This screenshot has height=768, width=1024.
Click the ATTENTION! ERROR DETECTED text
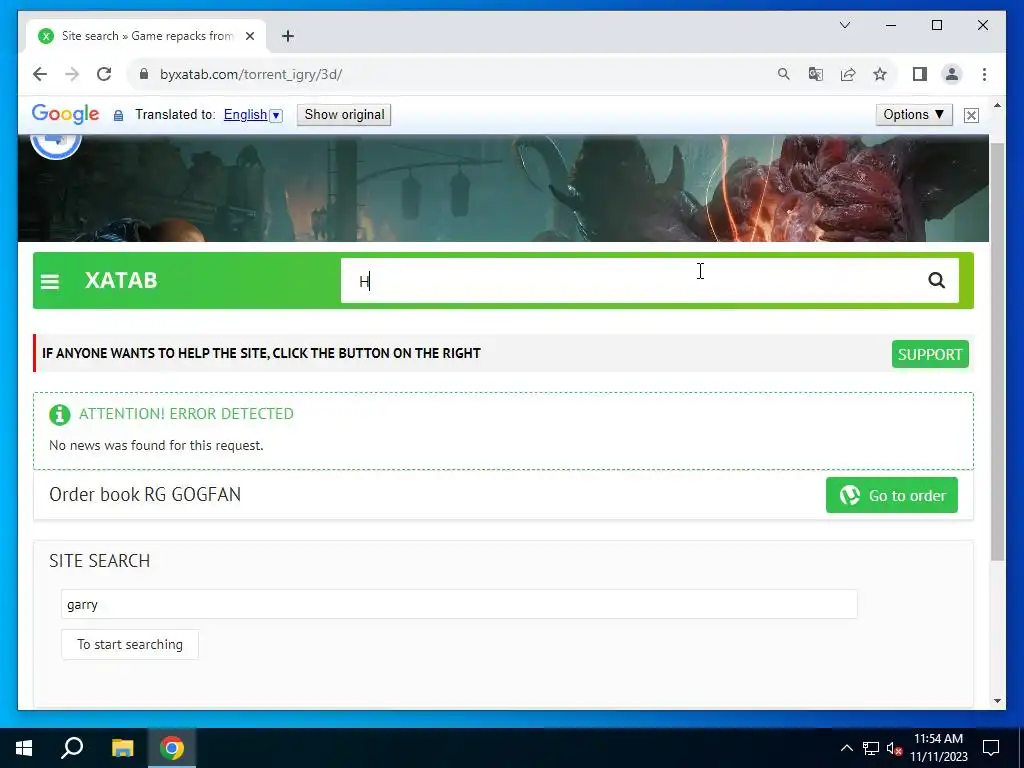pyautogui.click(x=186, y=414)
